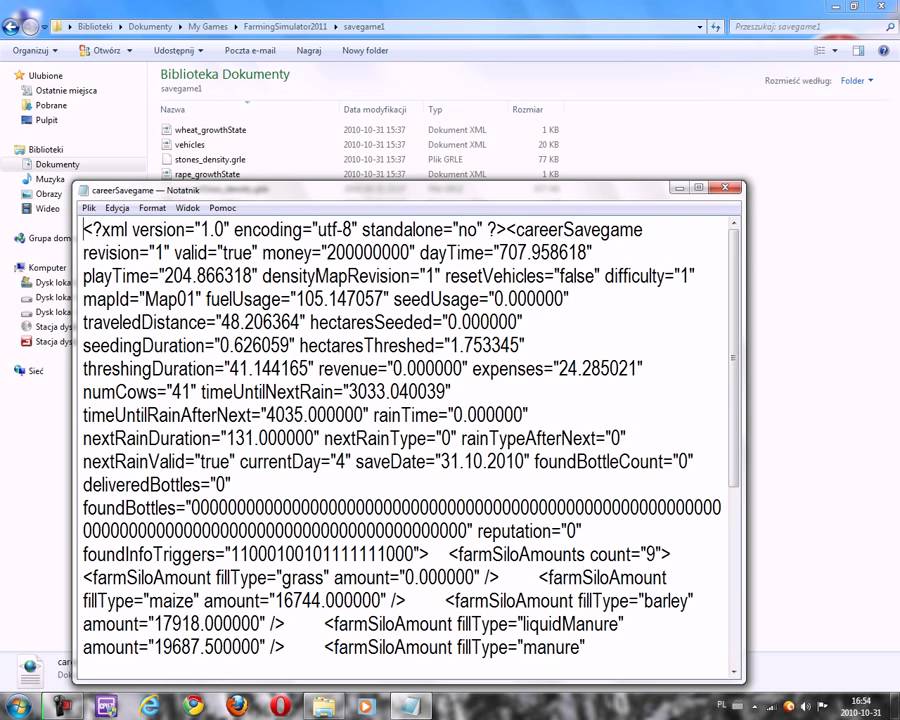Viewport: 900px width, 720px height.
Task: Sort by Nazwa column header
Action: pyautogui.click(x=172, y=109)
